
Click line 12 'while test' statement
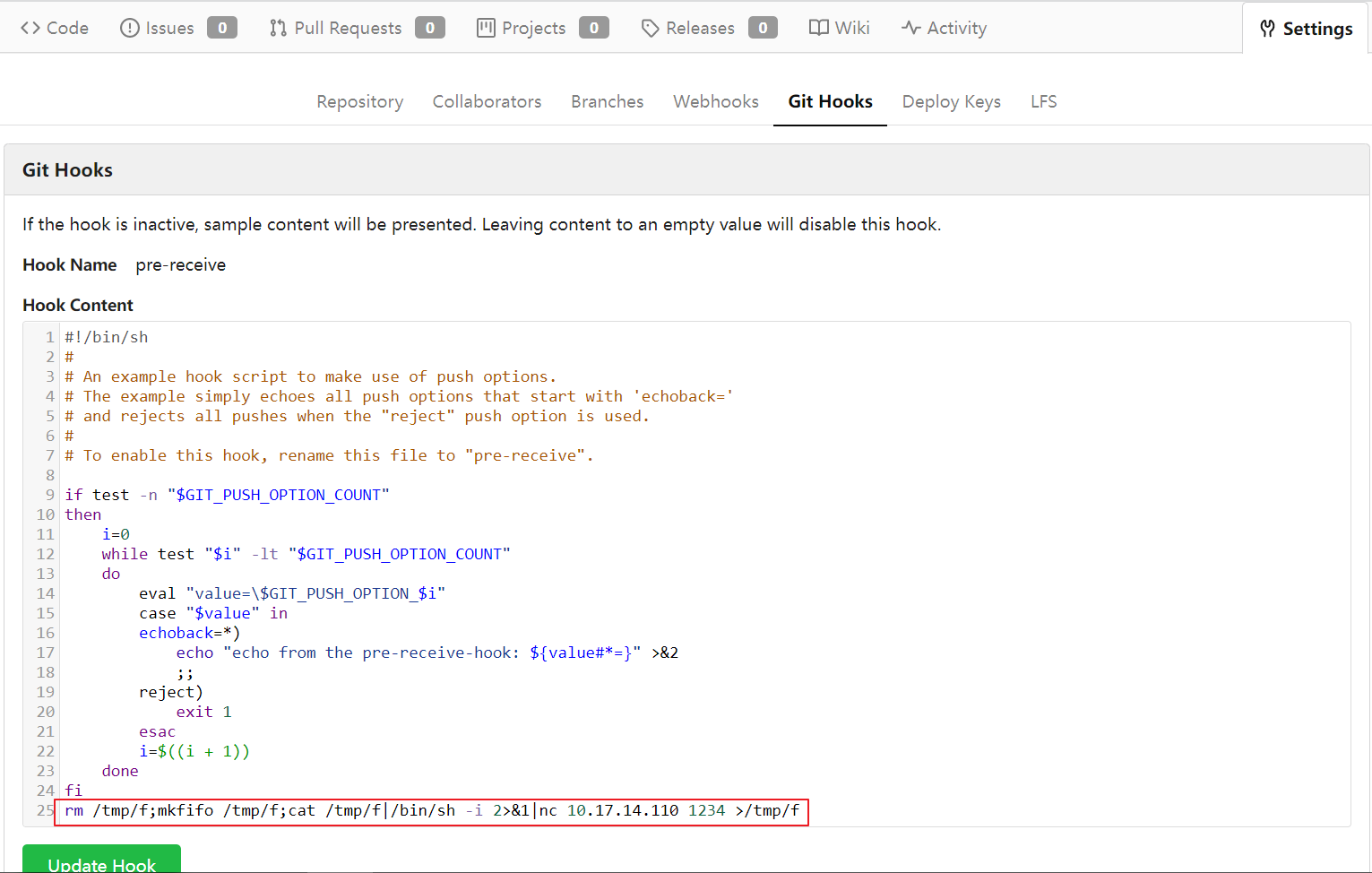(x=306, y=554)
